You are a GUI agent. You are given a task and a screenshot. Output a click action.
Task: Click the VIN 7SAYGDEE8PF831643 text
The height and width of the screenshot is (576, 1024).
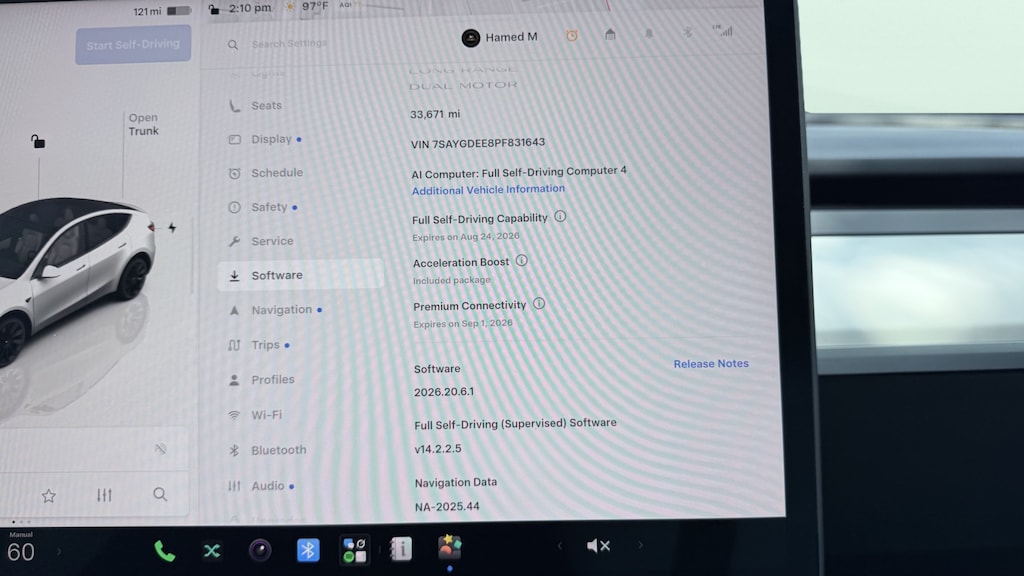point(478,143)
